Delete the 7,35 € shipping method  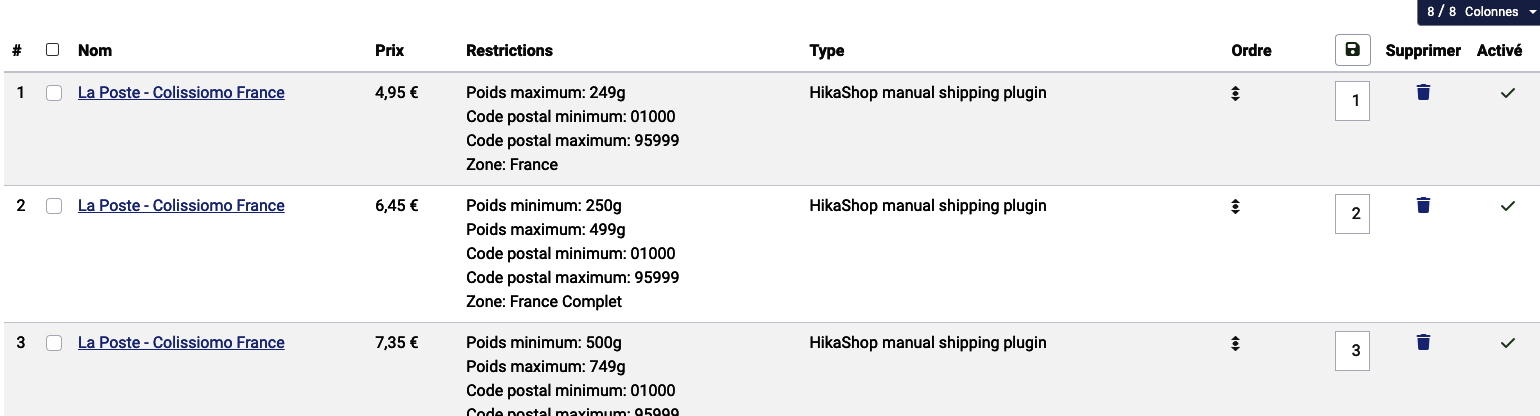(x=1423, y=342)
